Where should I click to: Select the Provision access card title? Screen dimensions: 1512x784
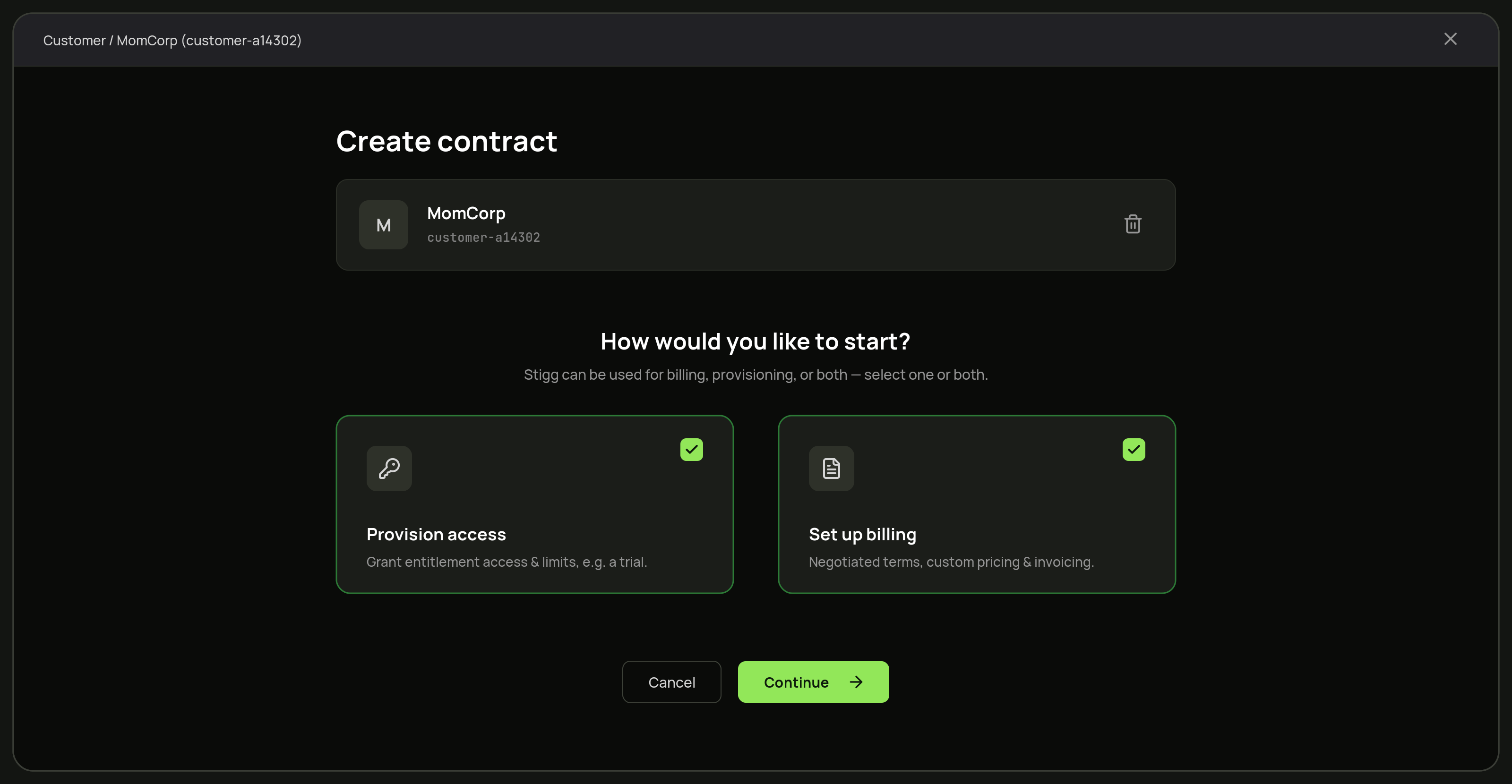436,534
